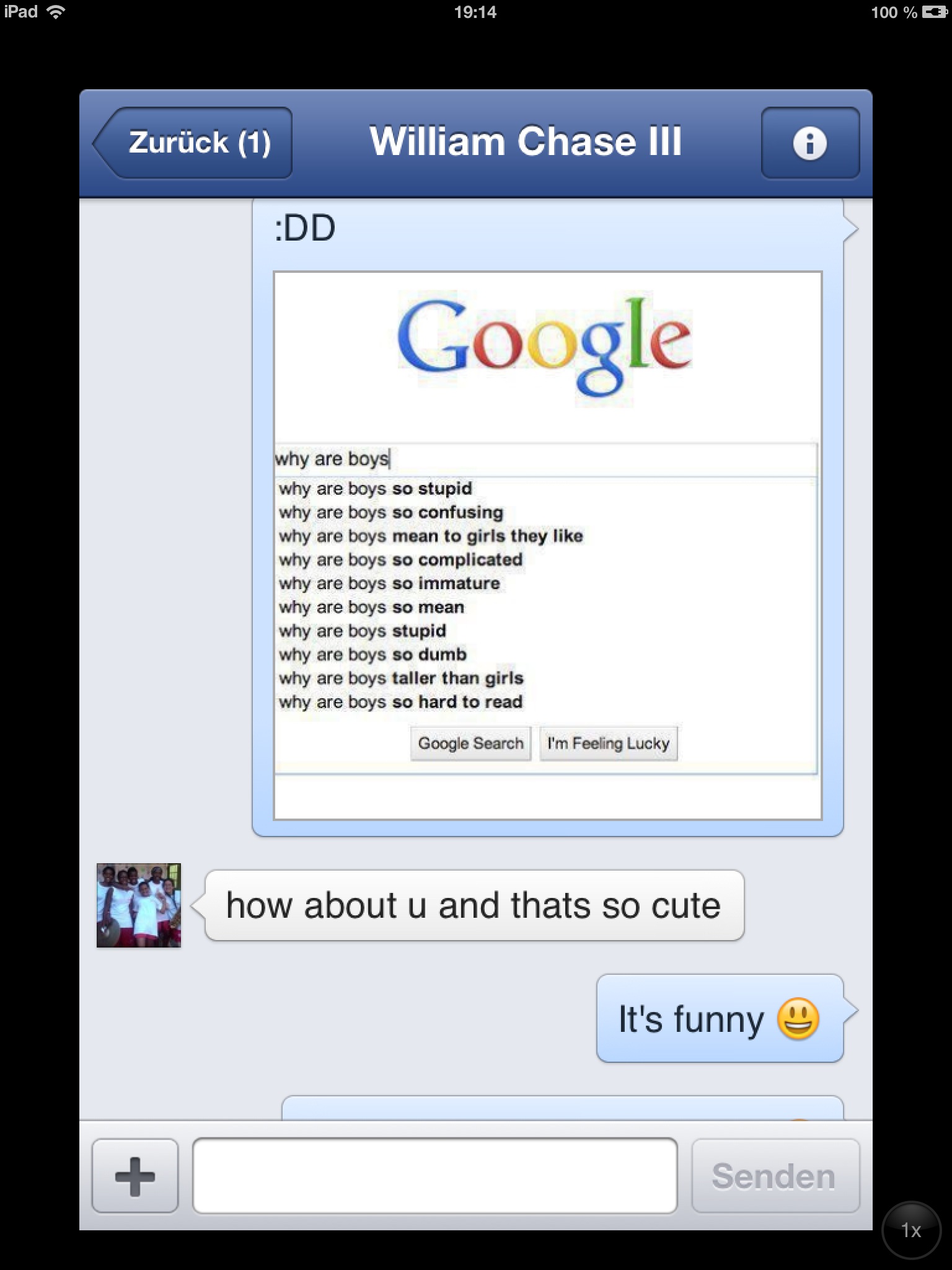Click I'm Feeling Lucky in the image

click(x=609, y=743)
